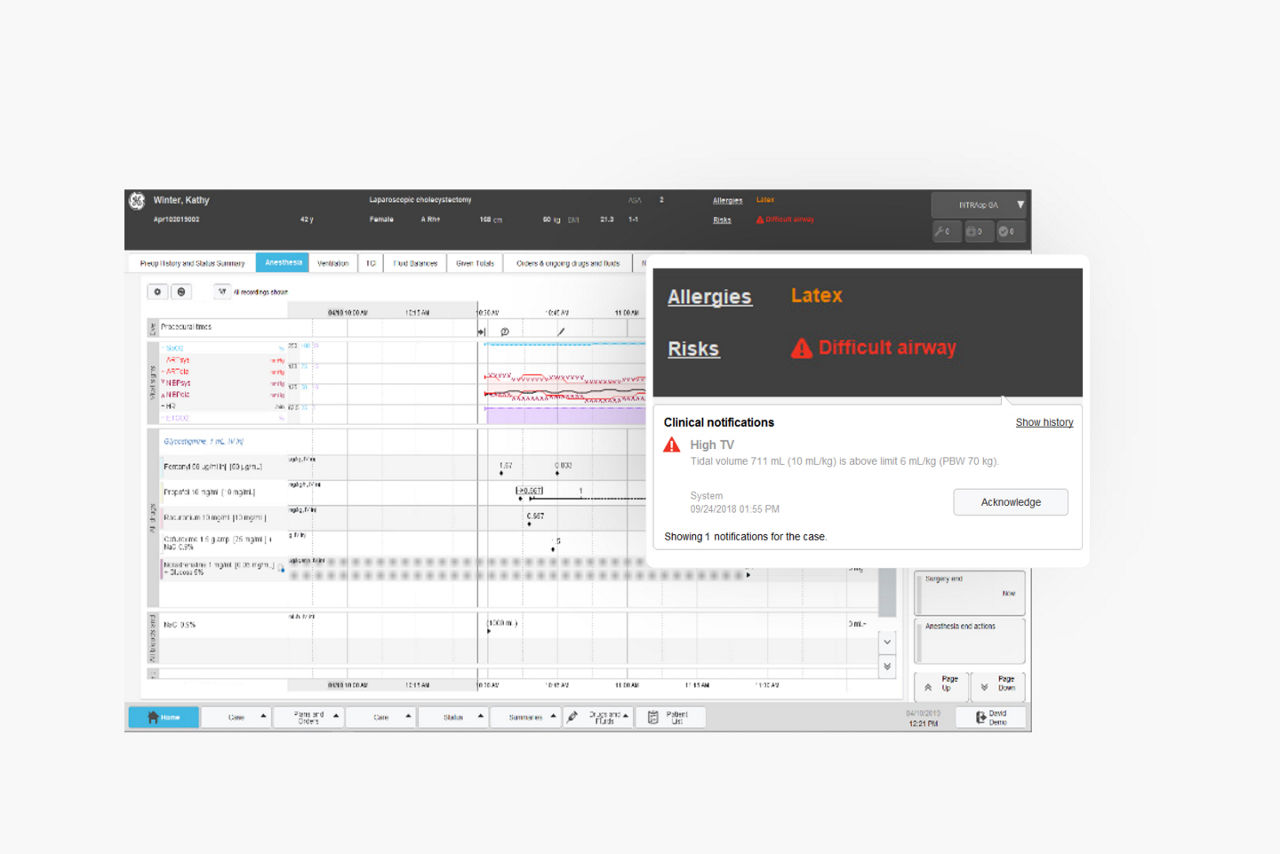This screenshot has width=1280, height=854.
Task: Click the wrench tool icon in the header
Action: coord(945,231)
